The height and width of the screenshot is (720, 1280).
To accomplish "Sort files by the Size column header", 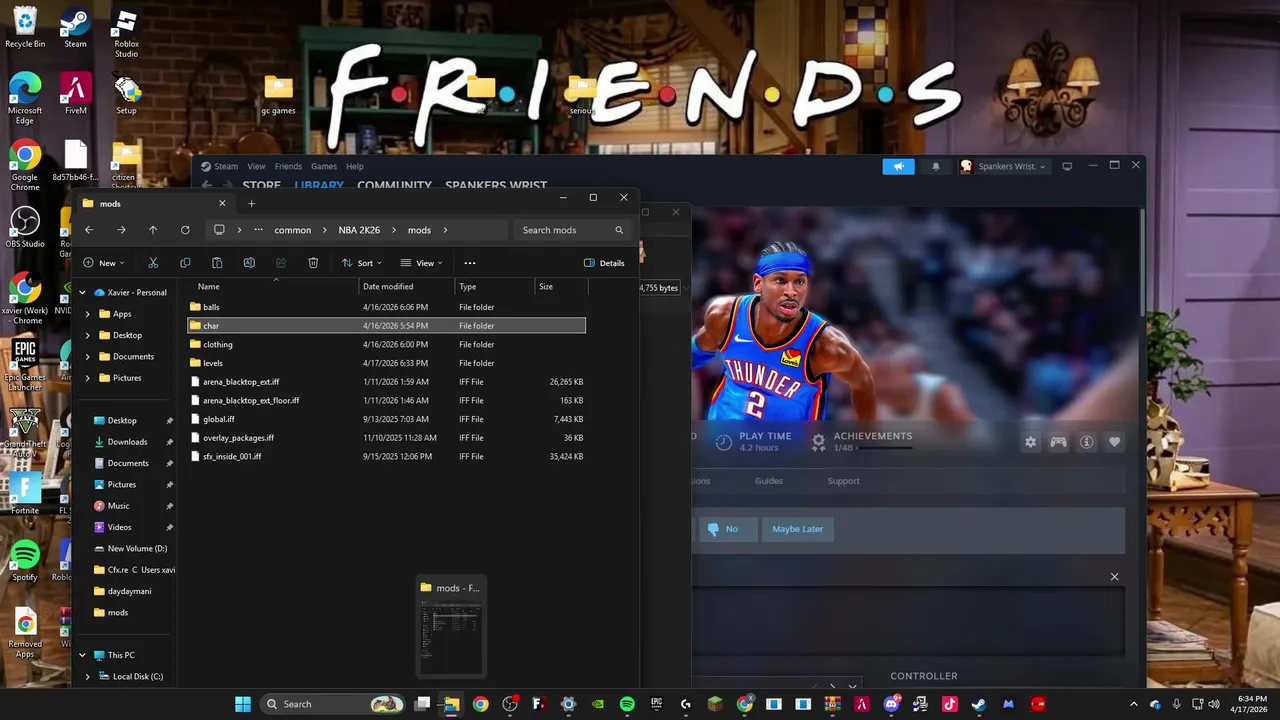I will click(x=561, y=287).
